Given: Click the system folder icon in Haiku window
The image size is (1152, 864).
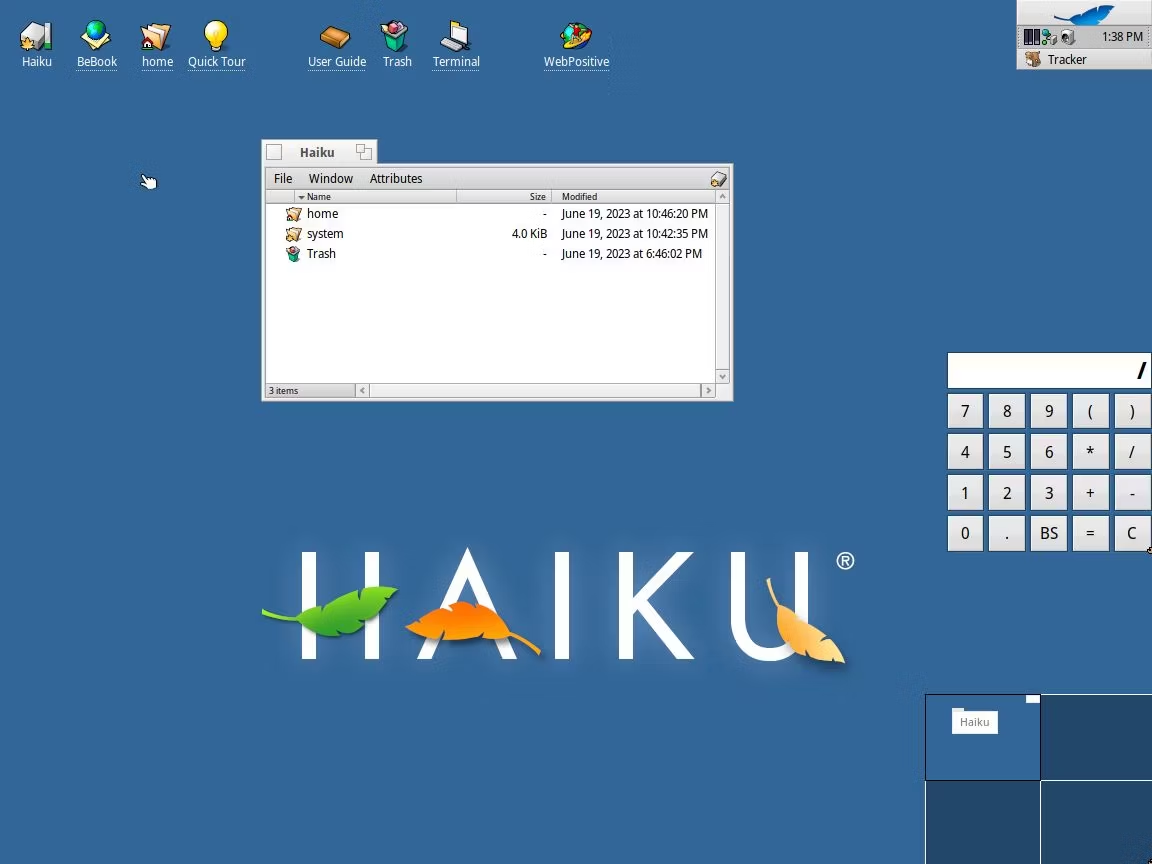Looking at the screenshot, I should coord(294,234).
